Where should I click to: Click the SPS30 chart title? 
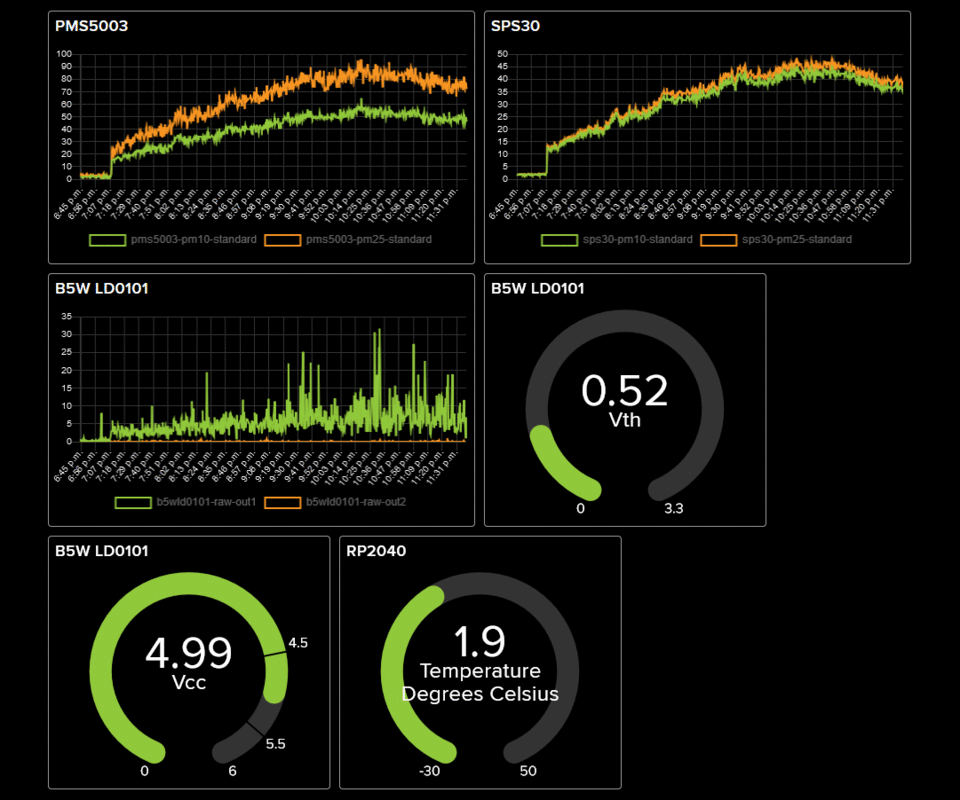coord(515,26)
